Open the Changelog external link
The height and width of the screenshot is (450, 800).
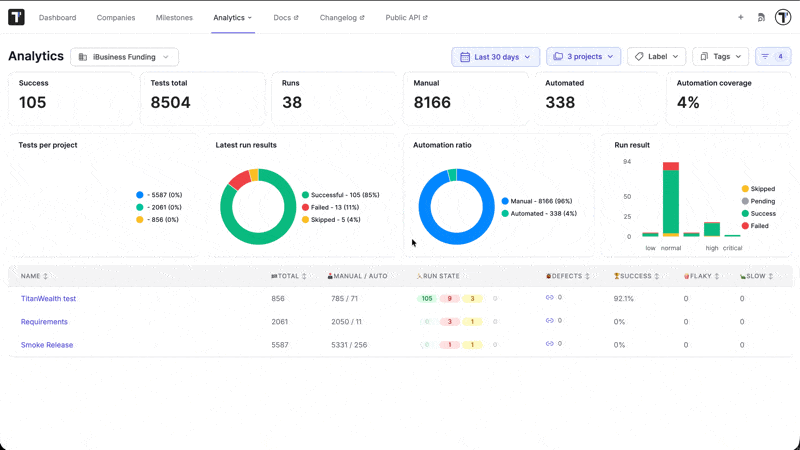point(342,17)
